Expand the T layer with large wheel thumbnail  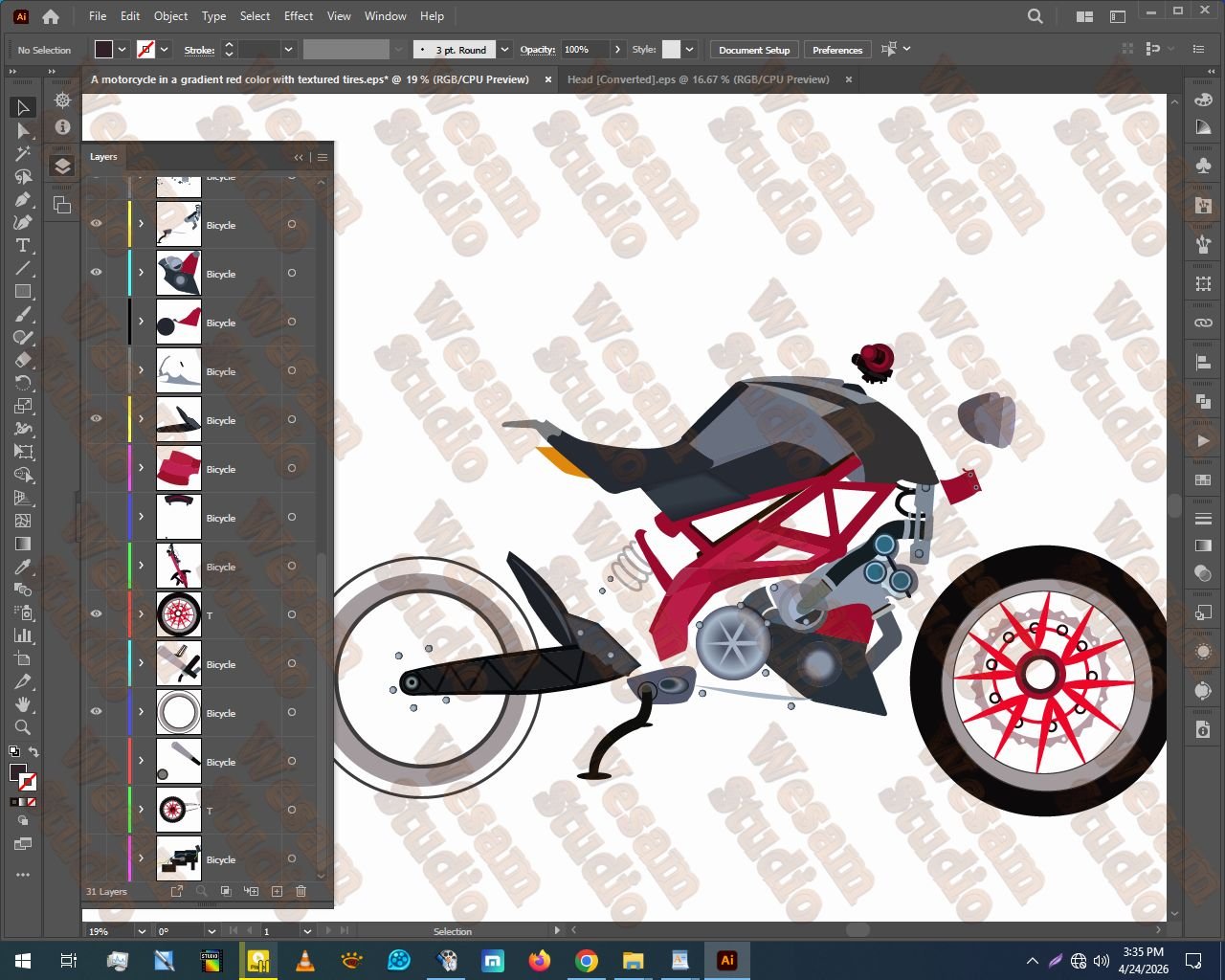coord(141,614)
